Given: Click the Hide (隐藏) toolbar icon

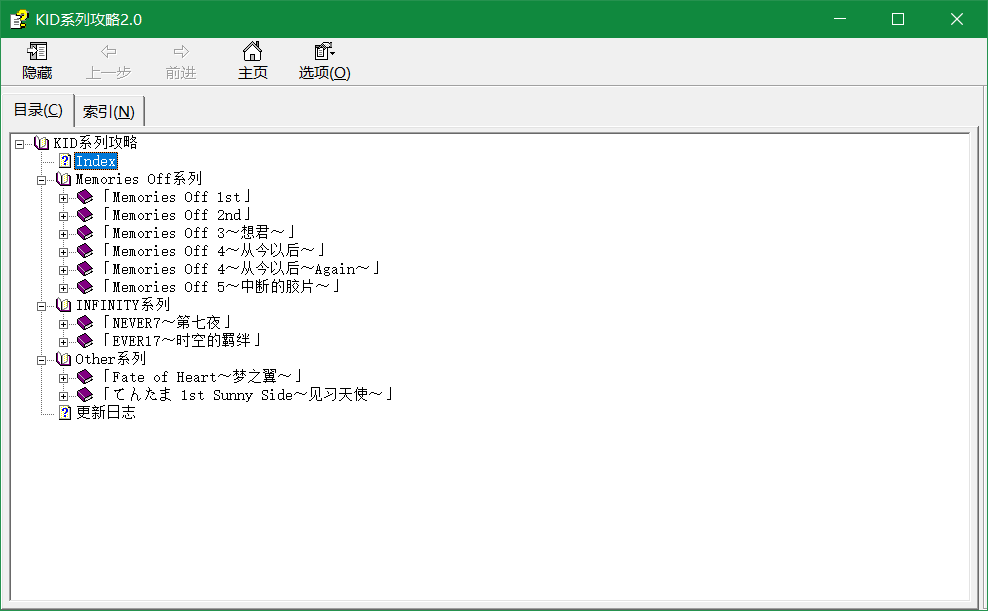Looking at the screenshot, I should tap(37, 58).
